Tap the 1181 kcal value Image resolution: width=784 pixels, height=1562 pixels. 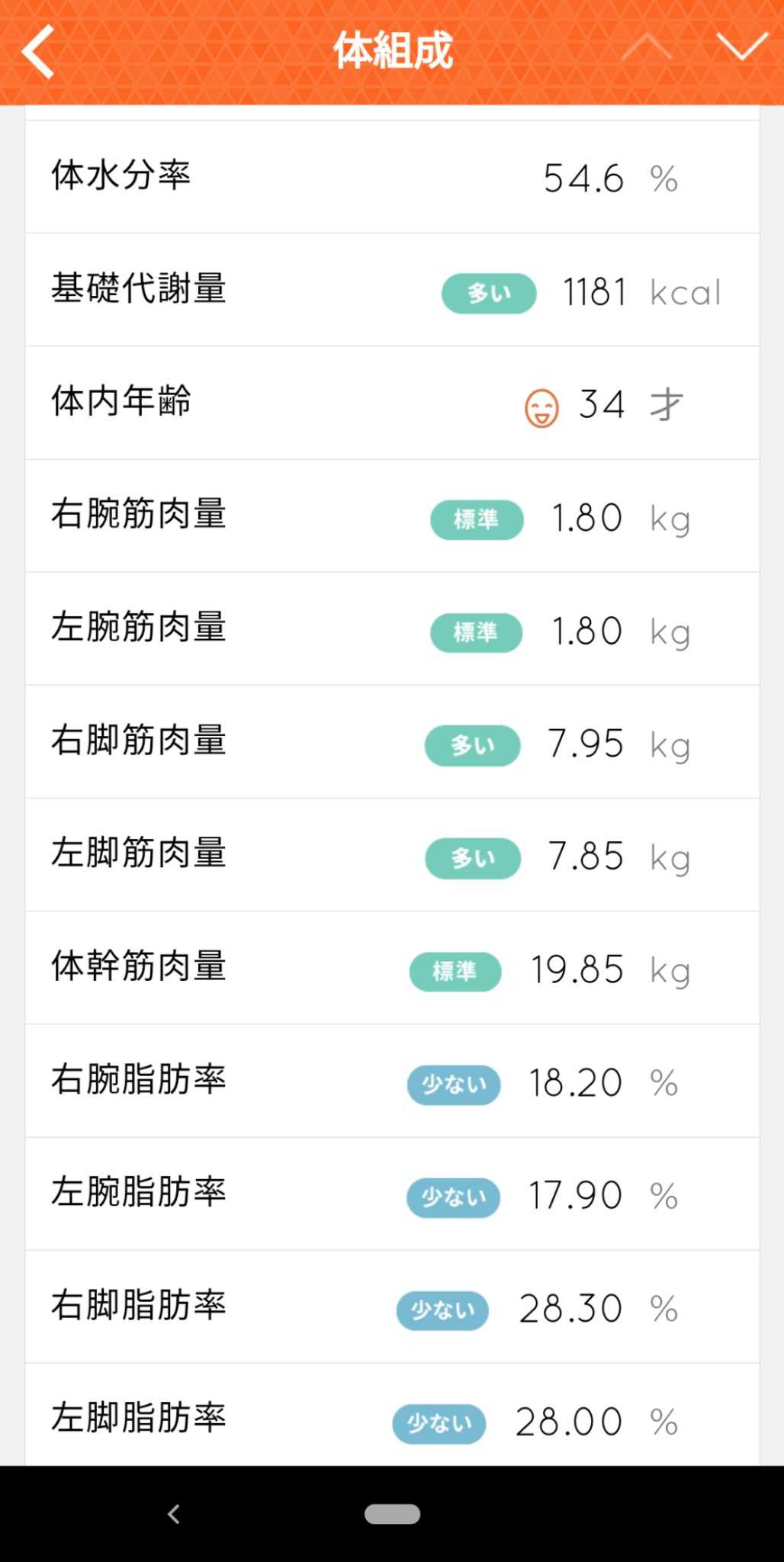[x=595, y=293]
